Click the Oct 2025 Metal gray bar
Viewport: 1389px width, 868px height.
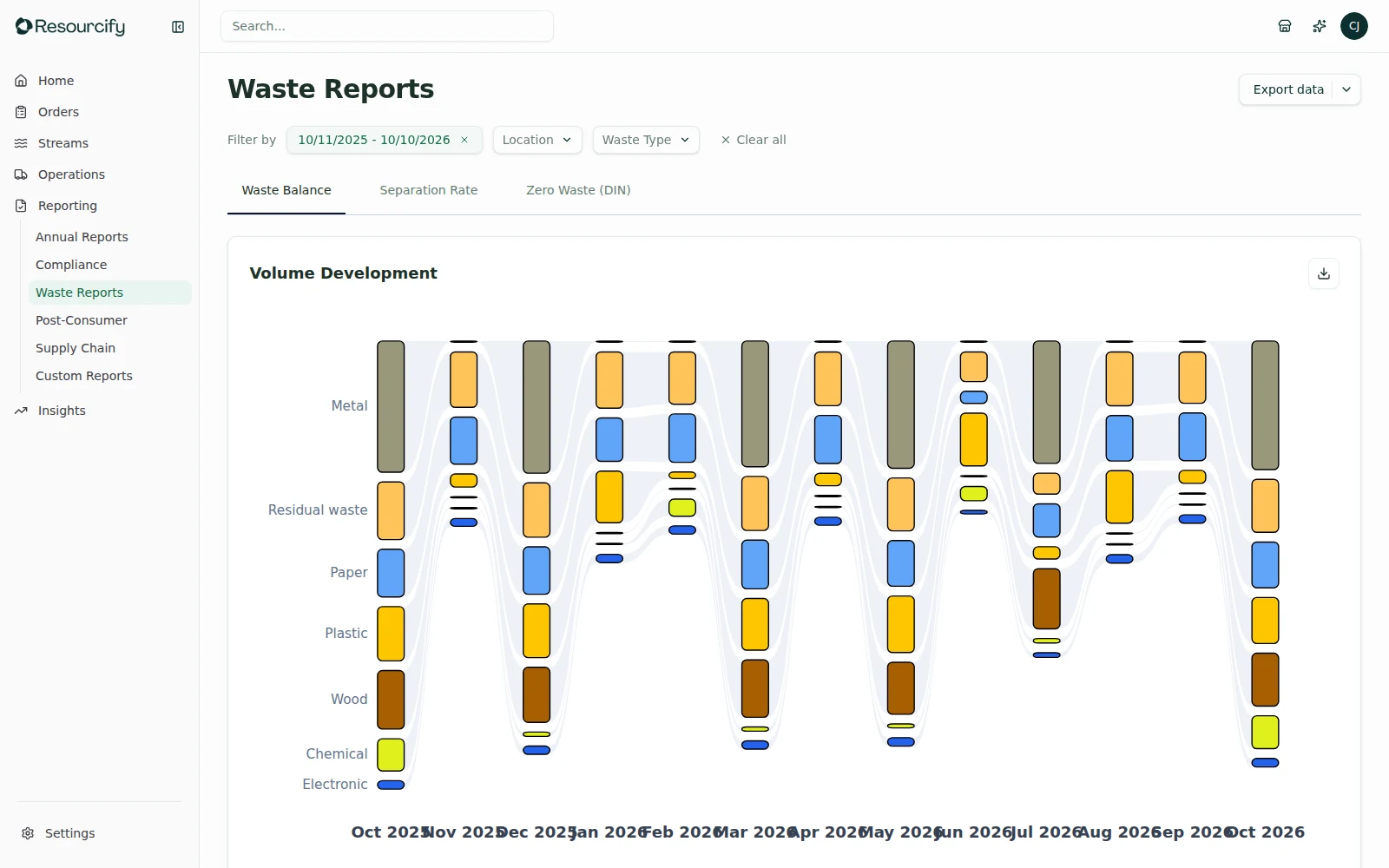(391, 406)
